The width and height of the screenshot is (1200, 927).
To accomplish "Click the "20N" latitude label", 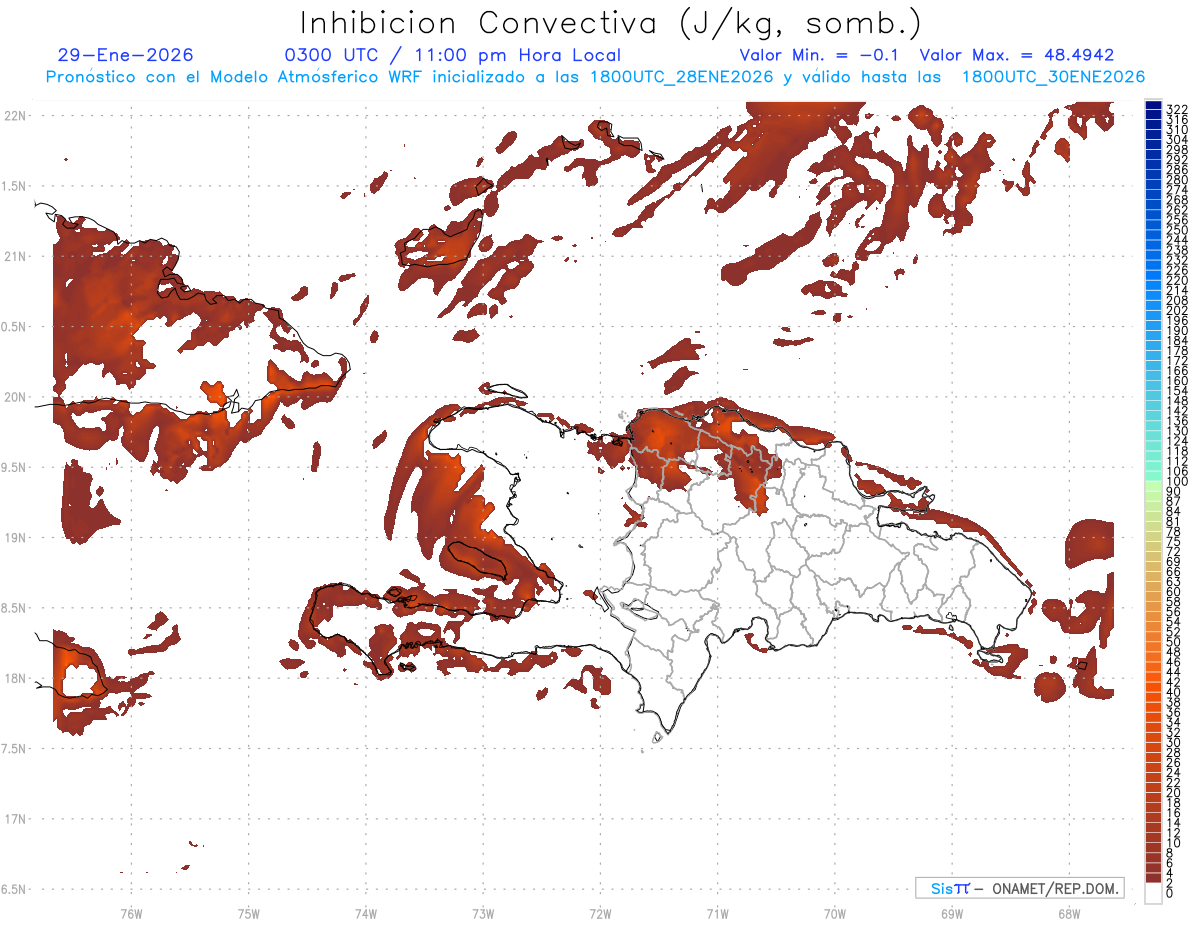I will tap(15, 397).
